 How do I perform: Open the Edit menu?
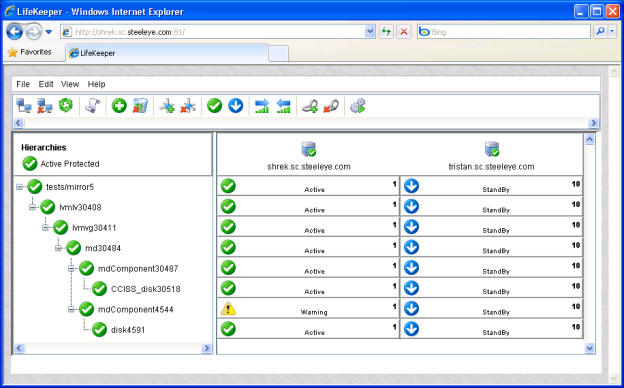click(x=46, y=84)
